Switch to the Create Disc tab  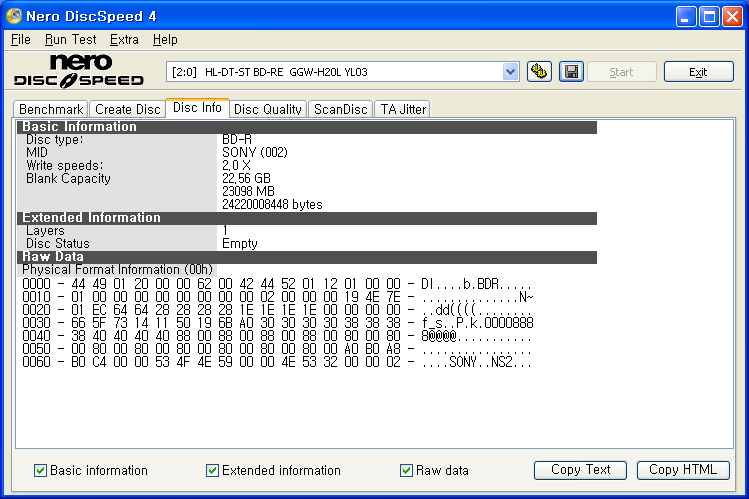click(128, 109)
